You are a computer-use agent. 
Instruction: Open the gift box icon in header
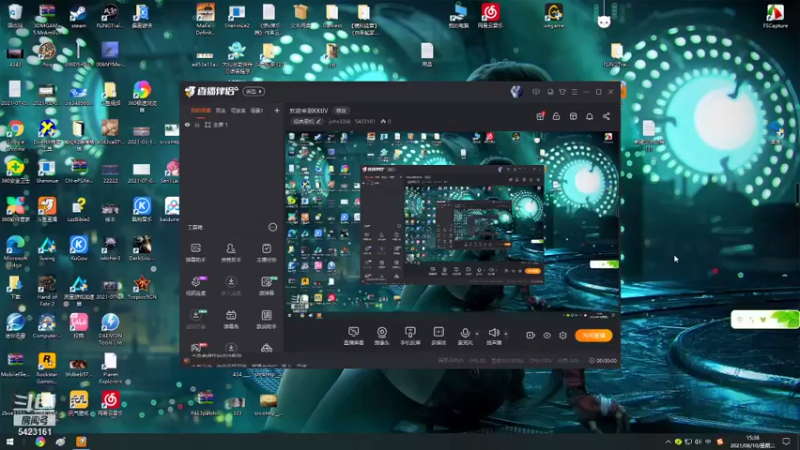pos(540,116)
